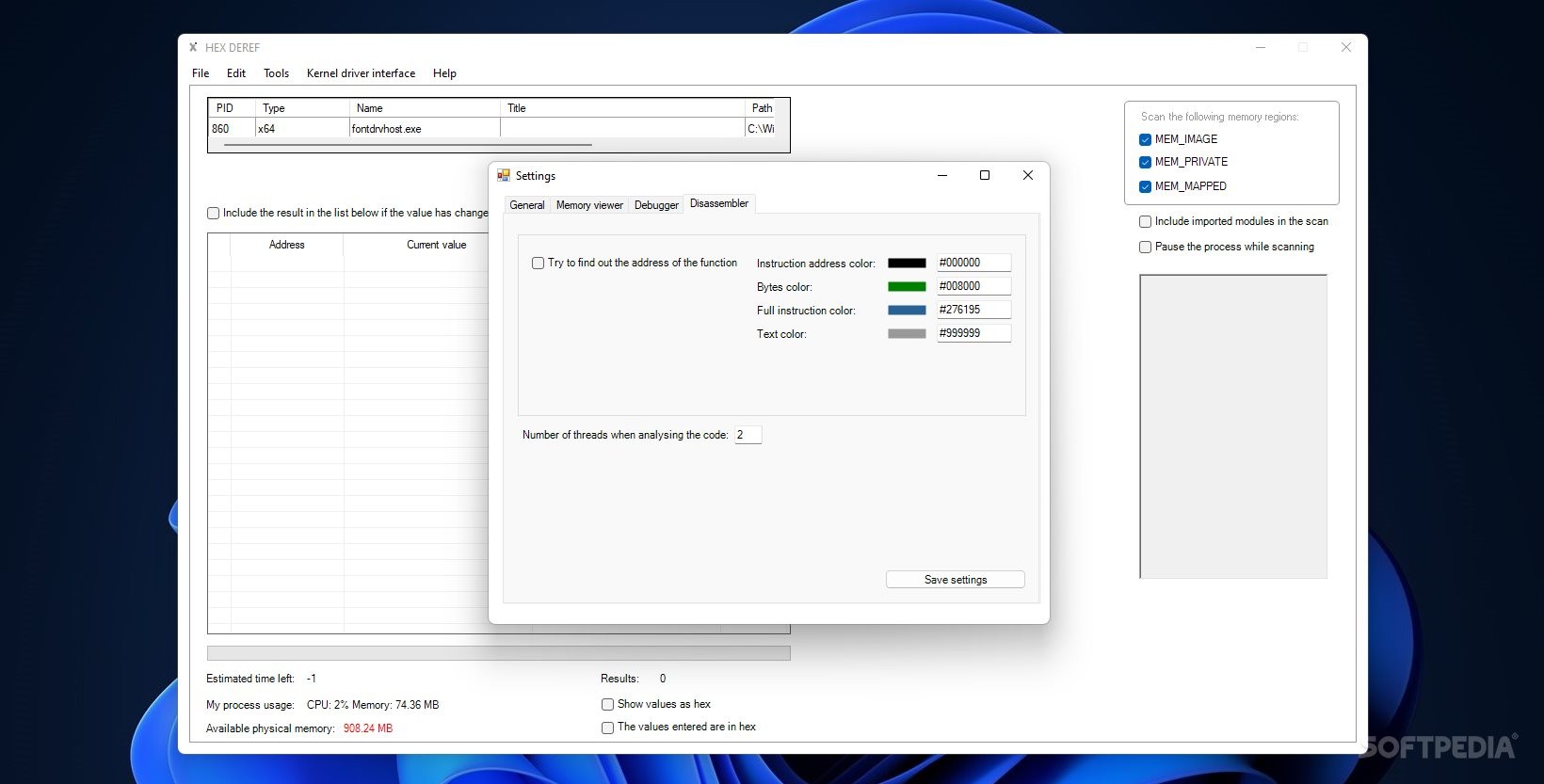Open the Help menu
This screenshot has height=784, width=1544.
444,73
